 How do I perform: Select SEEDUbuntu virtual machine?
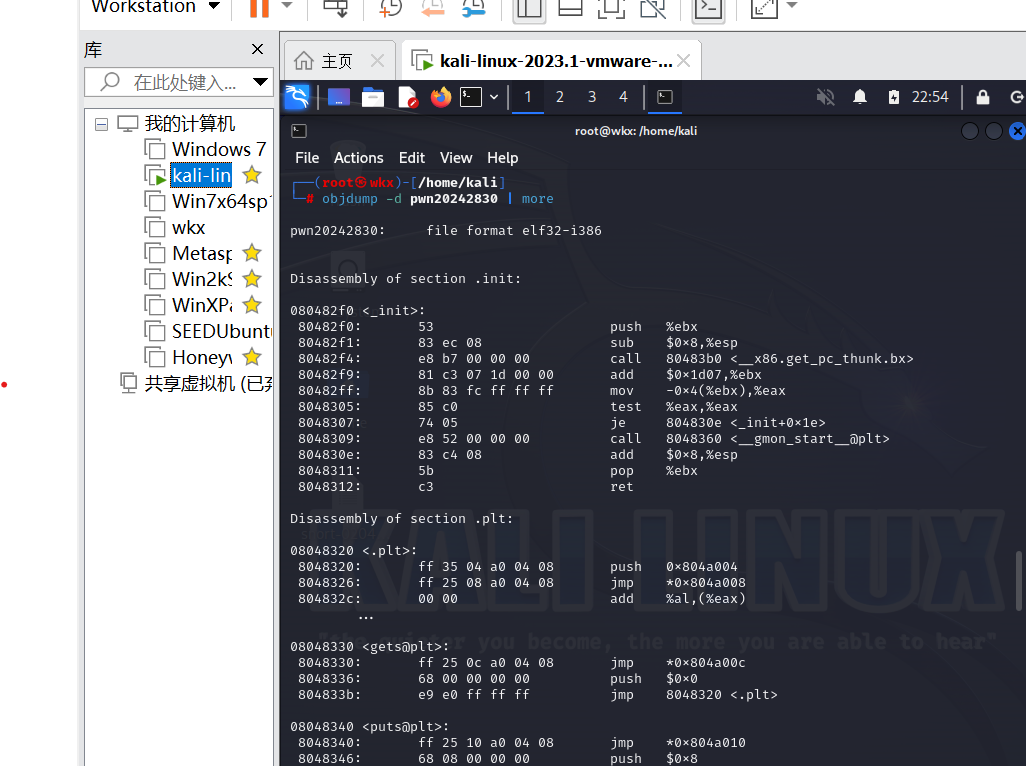coord(221,331)
